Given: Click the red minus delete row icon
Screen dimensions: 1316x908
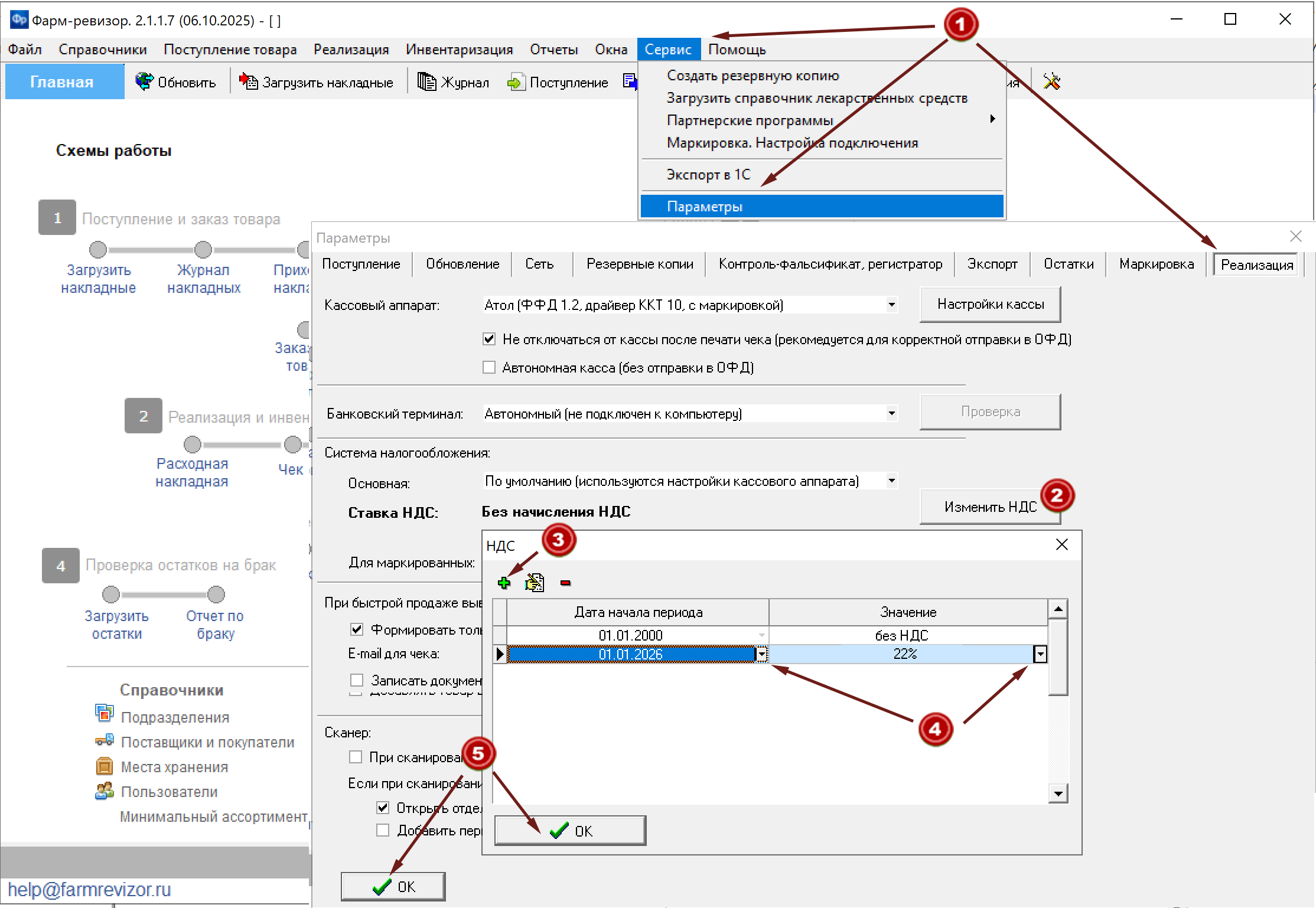Looking at the screenshot, I should click(x=565, y=583).
